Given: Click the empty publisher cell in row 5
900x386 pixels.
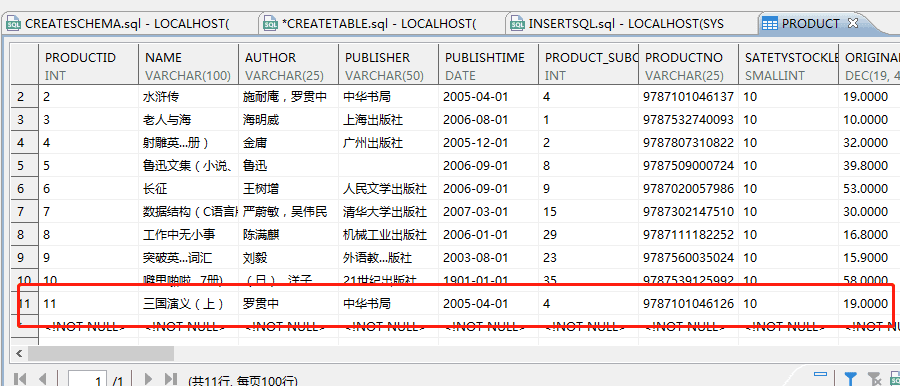Looking at the screenshot, I should pyautogui.click(x=388, y=165).
